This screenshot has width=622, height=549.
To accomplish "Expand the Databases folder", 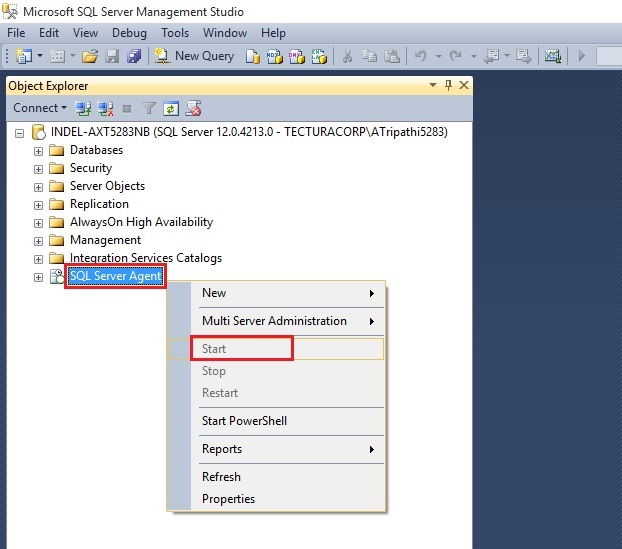I will click(39, 150).
